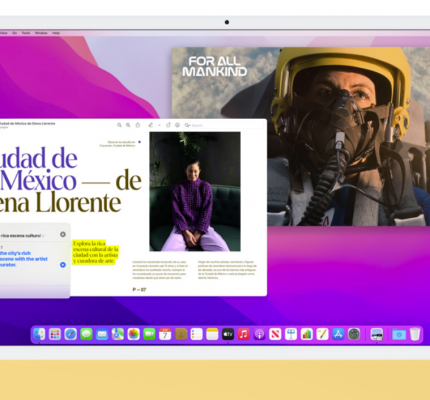The width and height of the screenshot is (430, 400).
Task: Click the 'Llorente' headline text
Action: tap(78, 202)
